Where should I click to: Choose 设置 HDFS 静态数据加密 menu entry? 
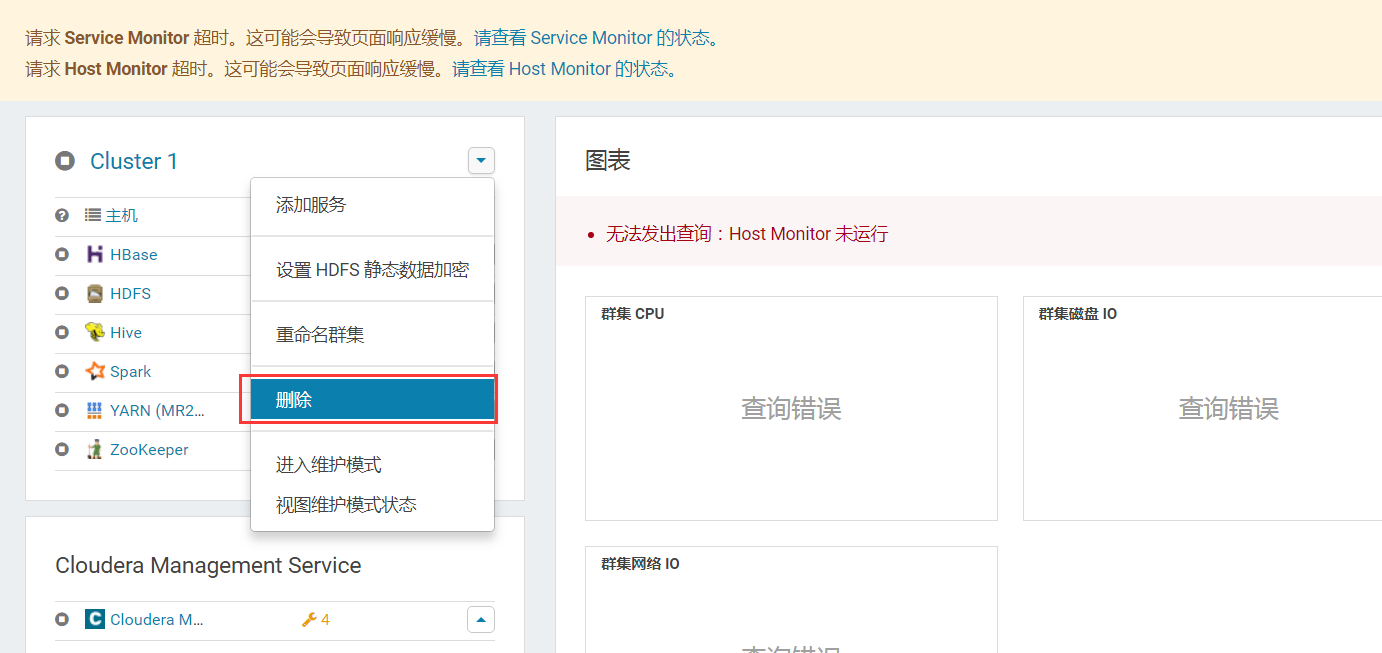click(372, 270)
